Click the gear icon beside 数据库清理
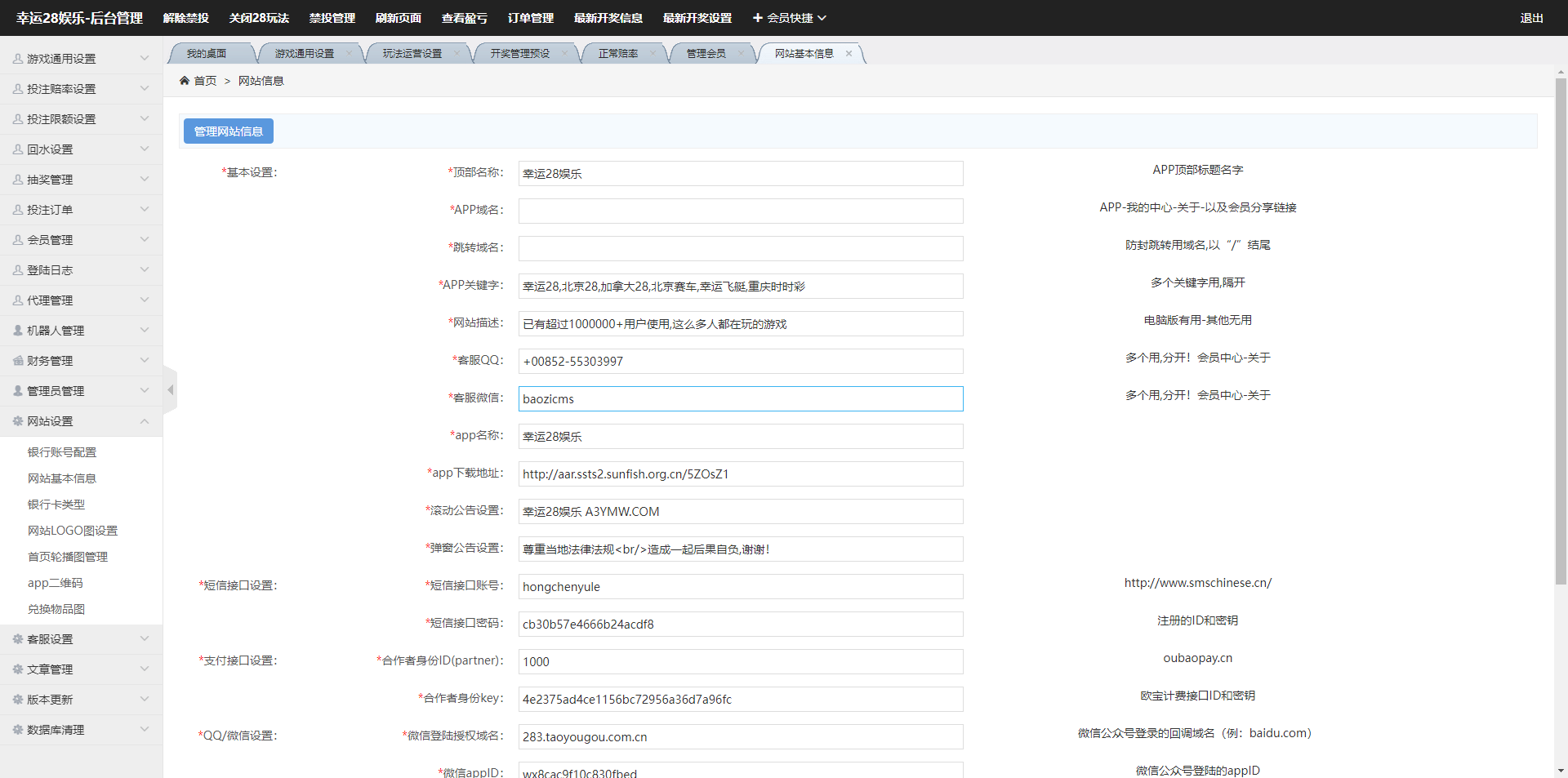Screen dimensions: 1568x778 18,730
